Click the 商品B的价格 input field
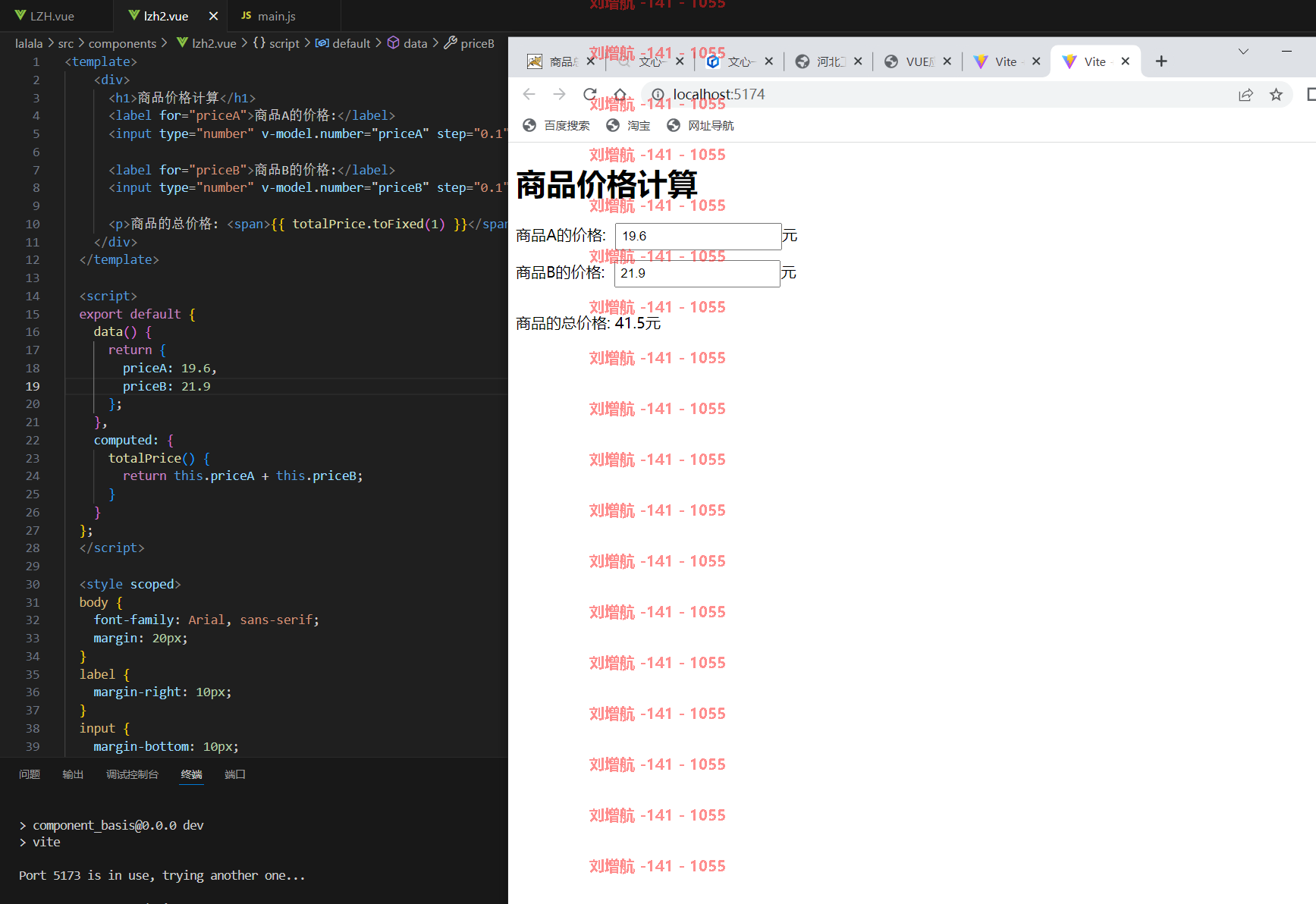This screenshot has height=904, width=1316. pyautogui.click(x=697, y=273)
